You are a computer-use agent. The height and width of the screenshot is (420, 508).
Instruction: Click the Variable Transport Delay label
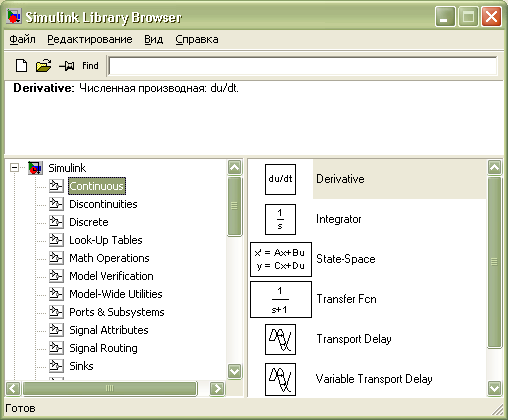pyautogui.click(x=374, y=379)
